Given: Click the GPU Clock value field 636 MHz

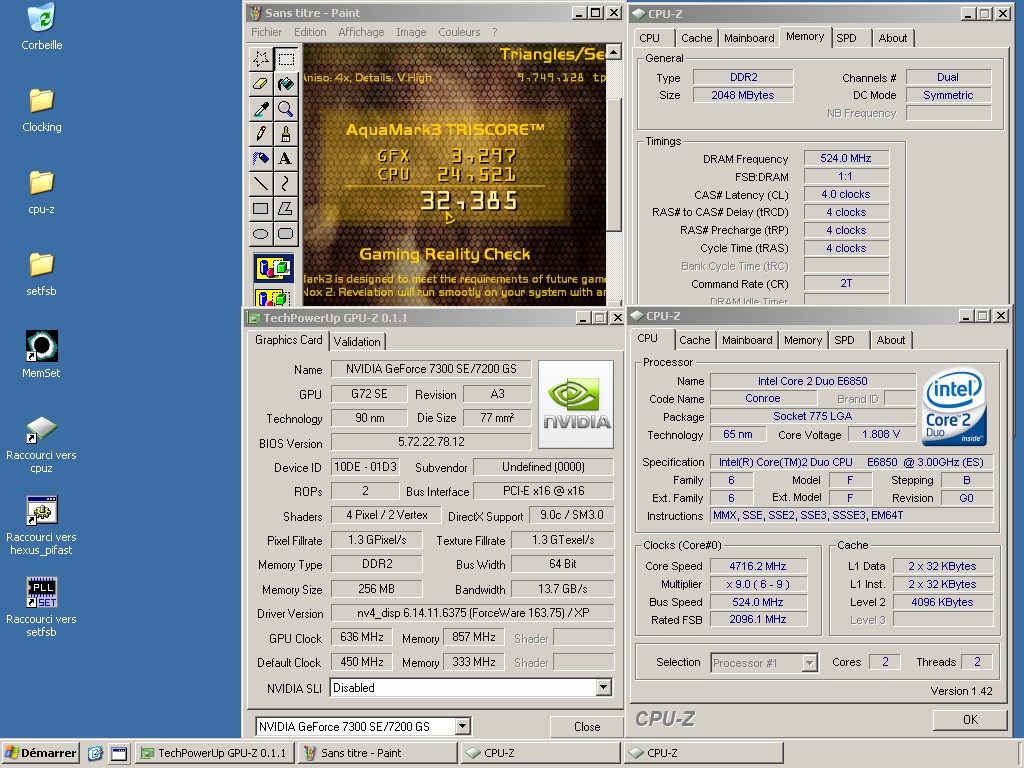Looking at the screenshot, I should 362,637.
